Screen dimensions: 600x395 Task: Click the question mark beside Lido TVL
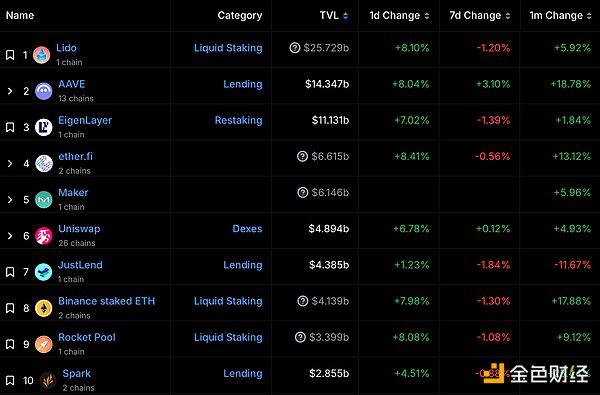[x=295, y=48]
